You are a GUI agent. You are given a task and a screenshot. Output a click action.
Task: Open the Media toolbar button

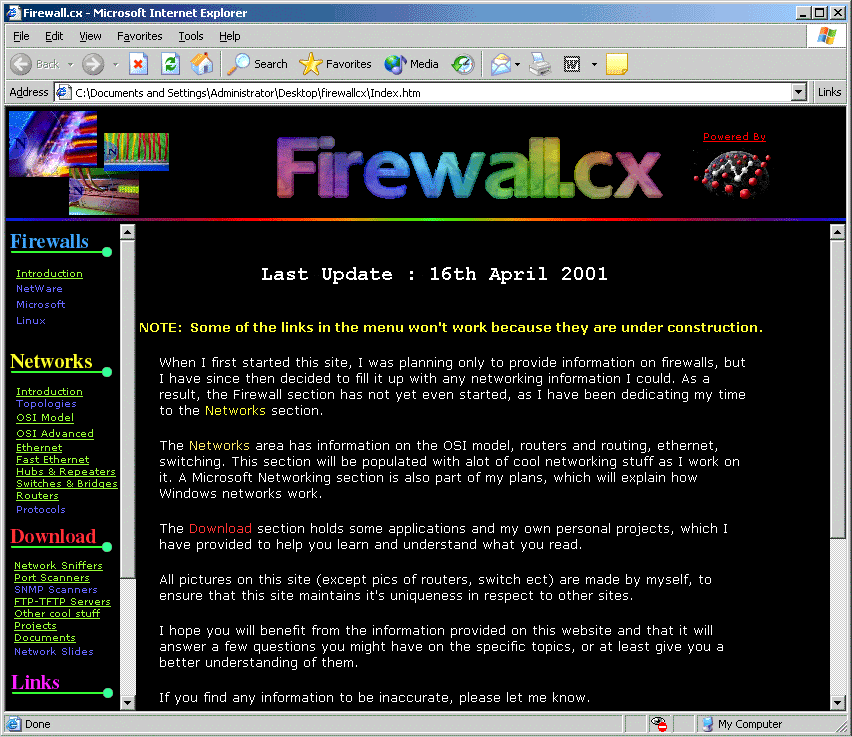coord(411,64)
